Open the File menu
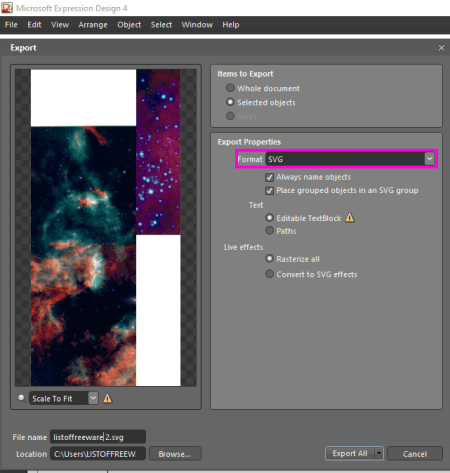Screen dimensions: 450x473 tap(11, 25)
